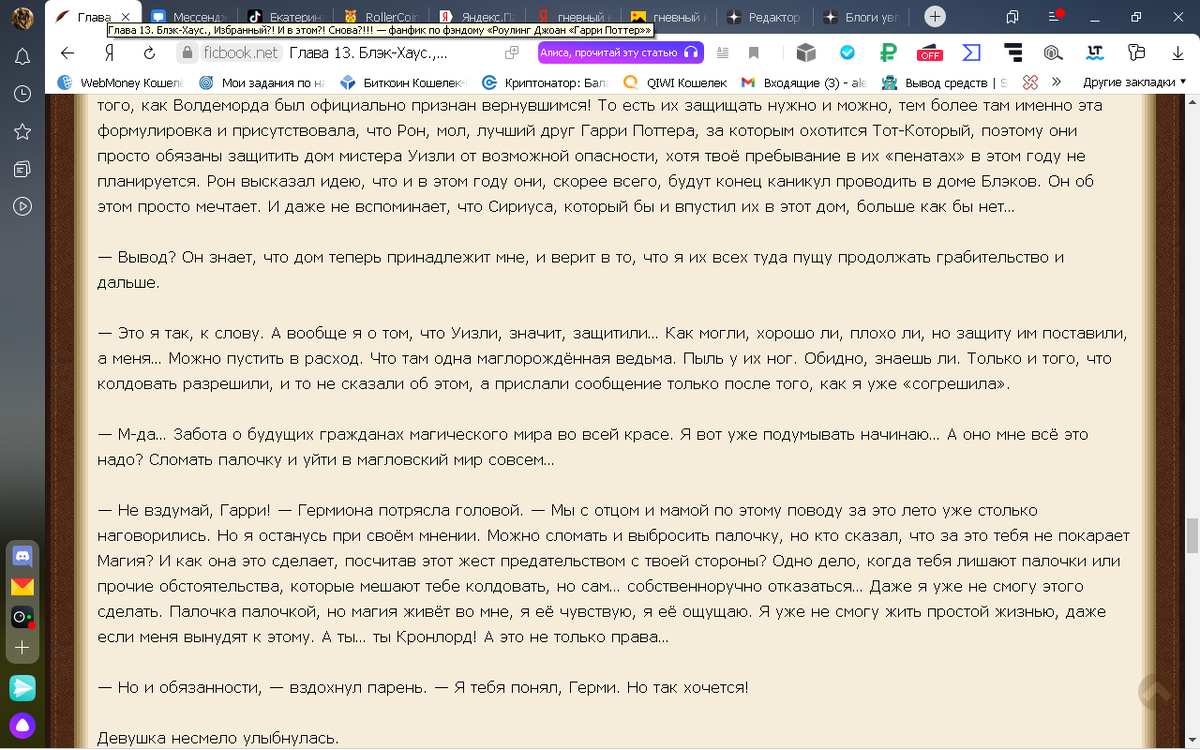Open camera app icon in sidebar

[22, 618]
